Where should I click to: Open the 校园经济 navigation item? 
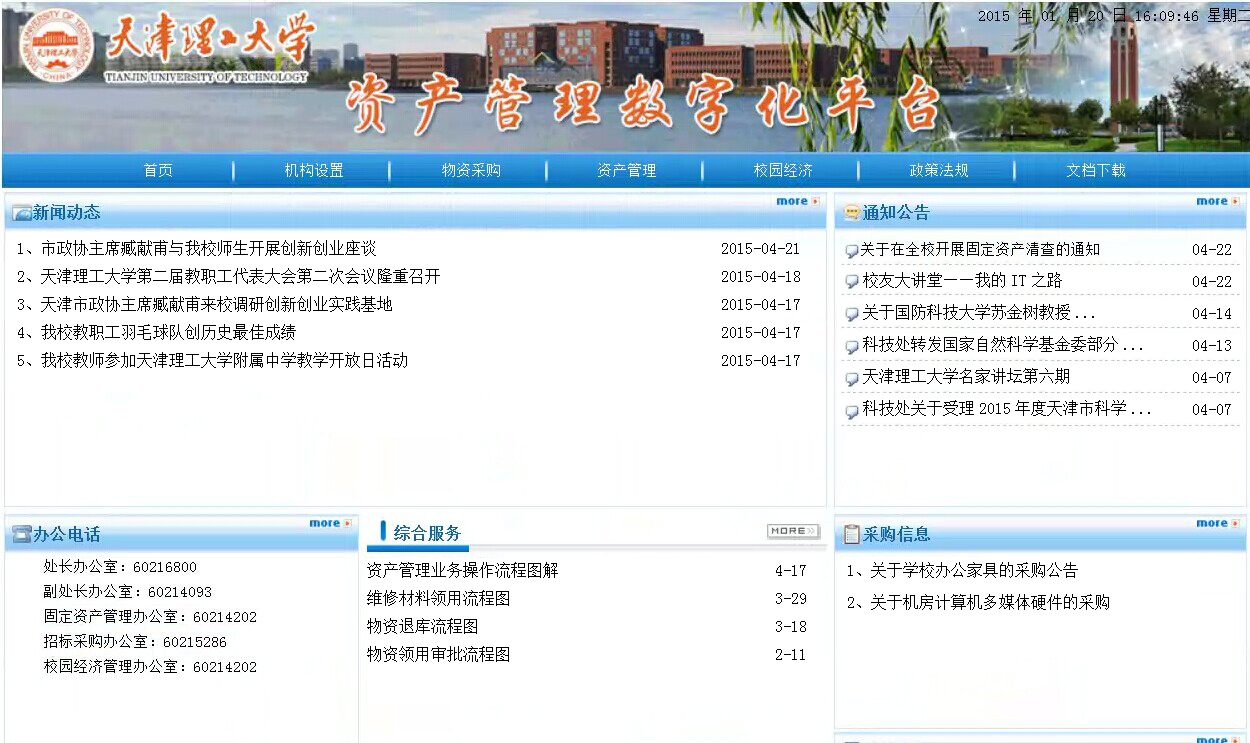point(783,171)
